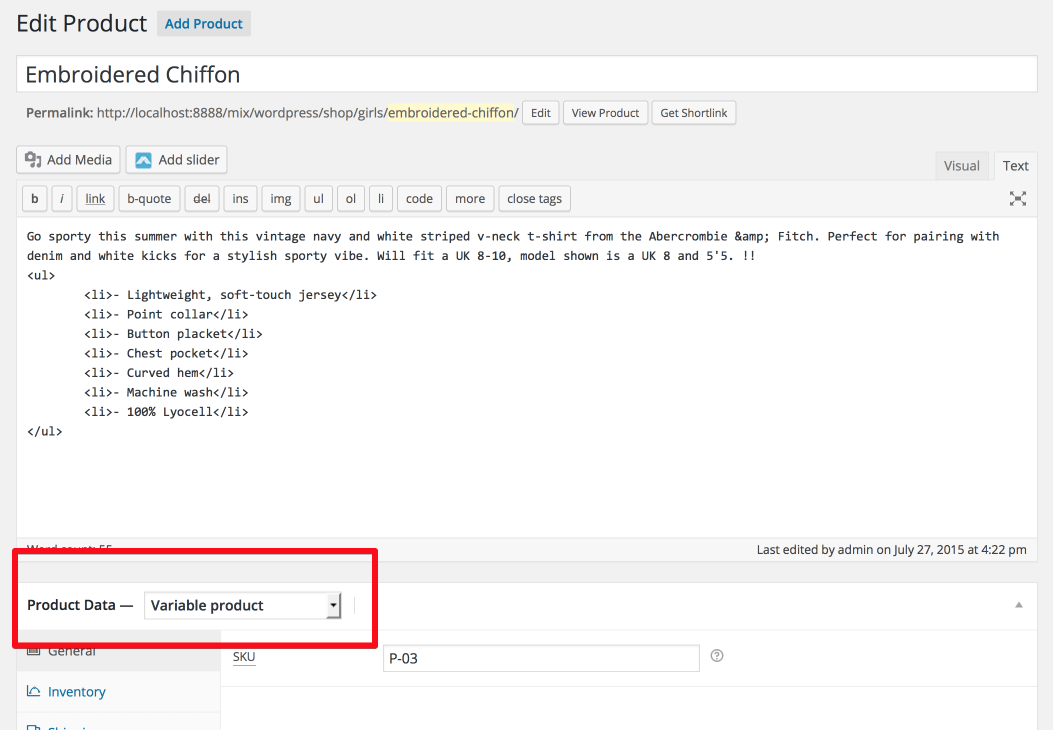This screenshot has width=1053, height=730.
Task: Click the Add Media button
Action: point(68,160)
